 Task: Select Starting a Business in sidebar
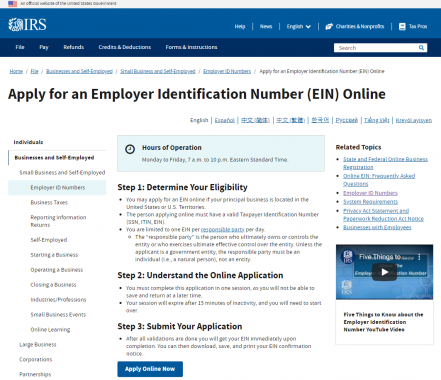pos(54,255)
